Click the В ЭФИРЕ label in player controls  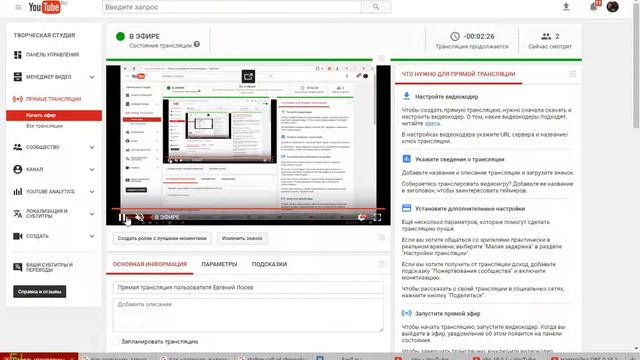coord(167,218)
